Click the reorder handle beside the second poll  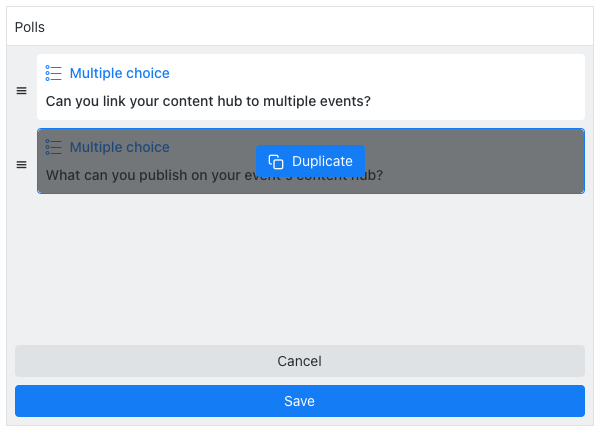pyautogui.click(x=22, y=165)
